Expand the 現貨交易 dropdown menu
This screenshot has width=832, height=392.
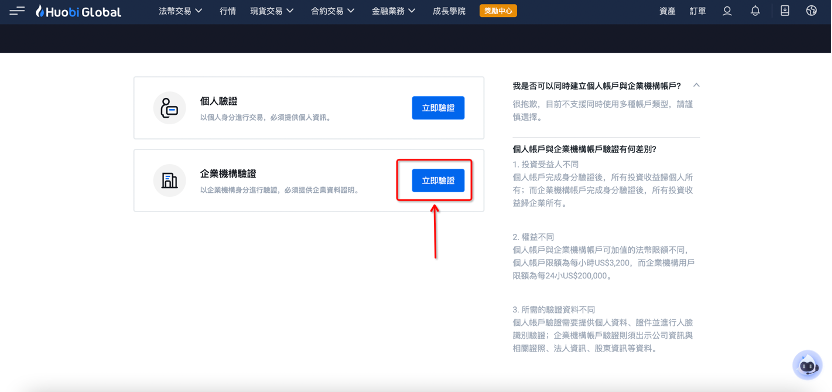272,11
